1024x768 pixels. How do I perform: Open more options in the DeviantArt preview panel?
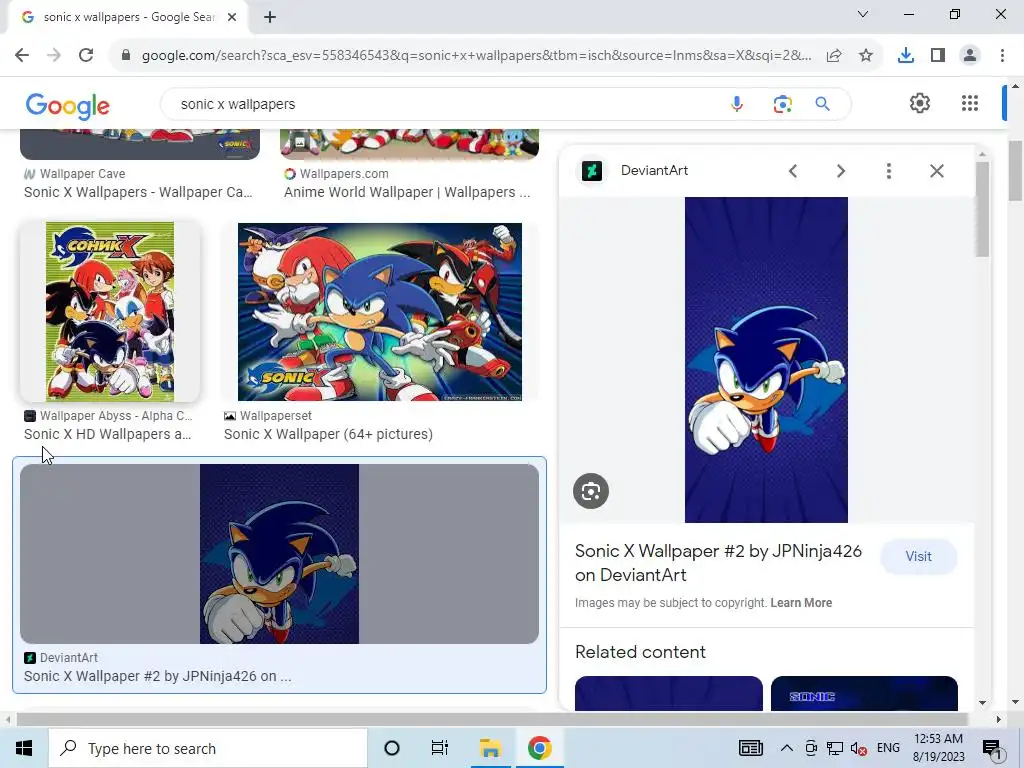[x=888, y=171]
